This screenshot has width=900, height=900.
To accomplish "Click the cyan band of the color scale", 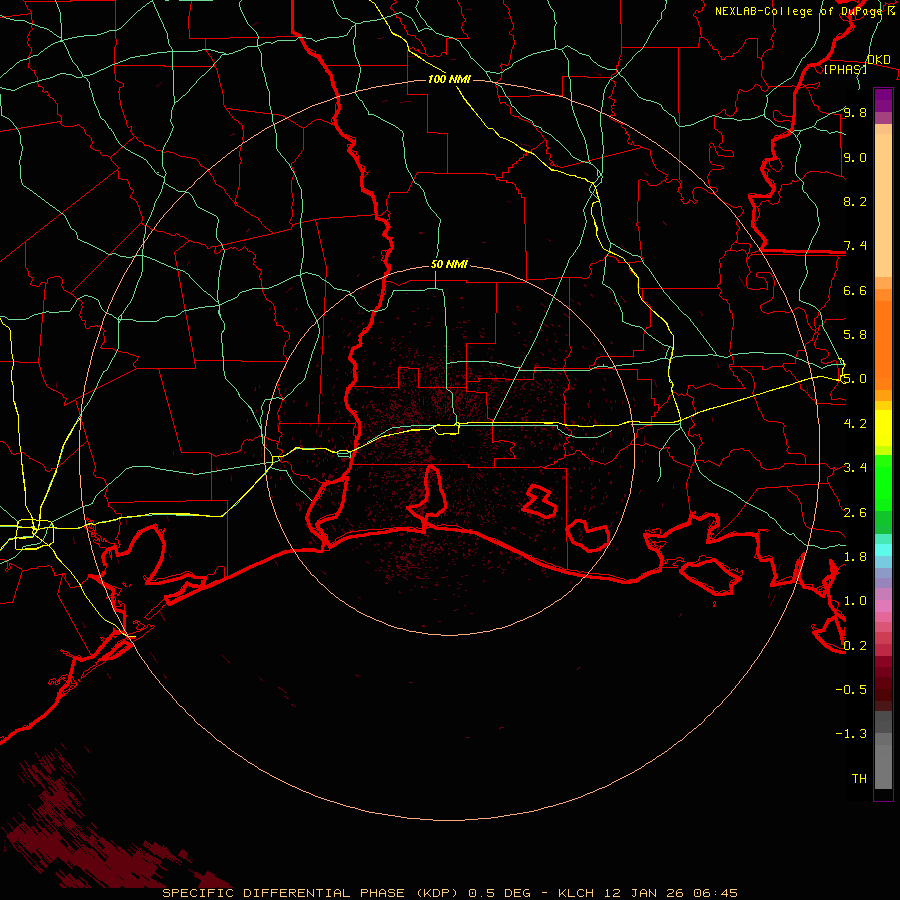I will point(883,550).
